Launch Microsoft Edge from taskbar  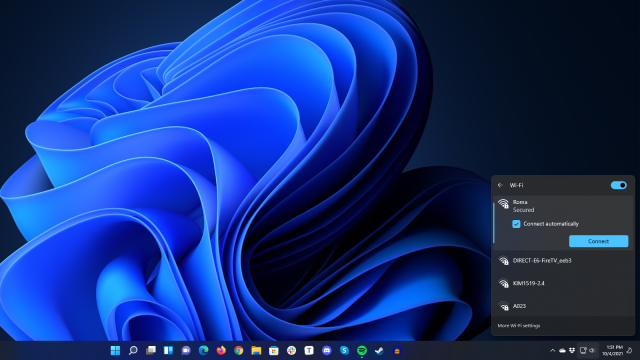tap(203, 350)
